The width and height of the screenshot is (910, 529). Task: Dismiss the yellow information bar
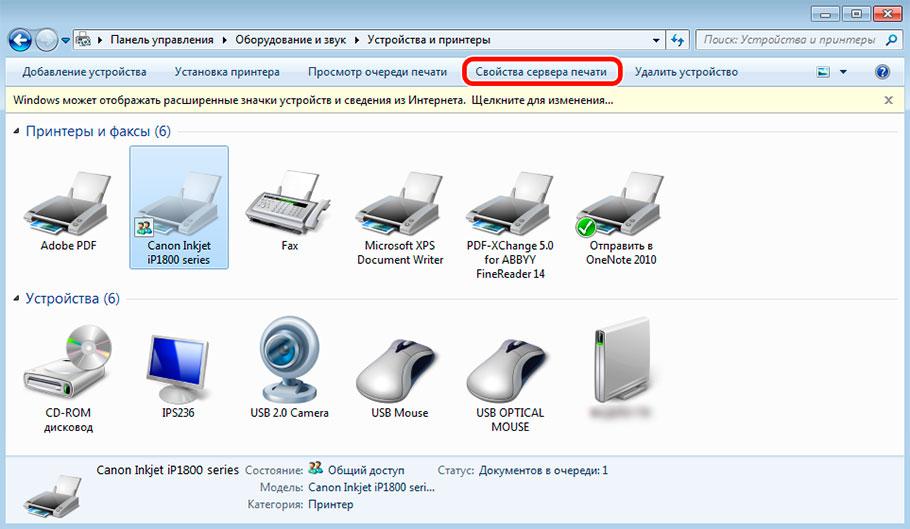pos(888,100)
